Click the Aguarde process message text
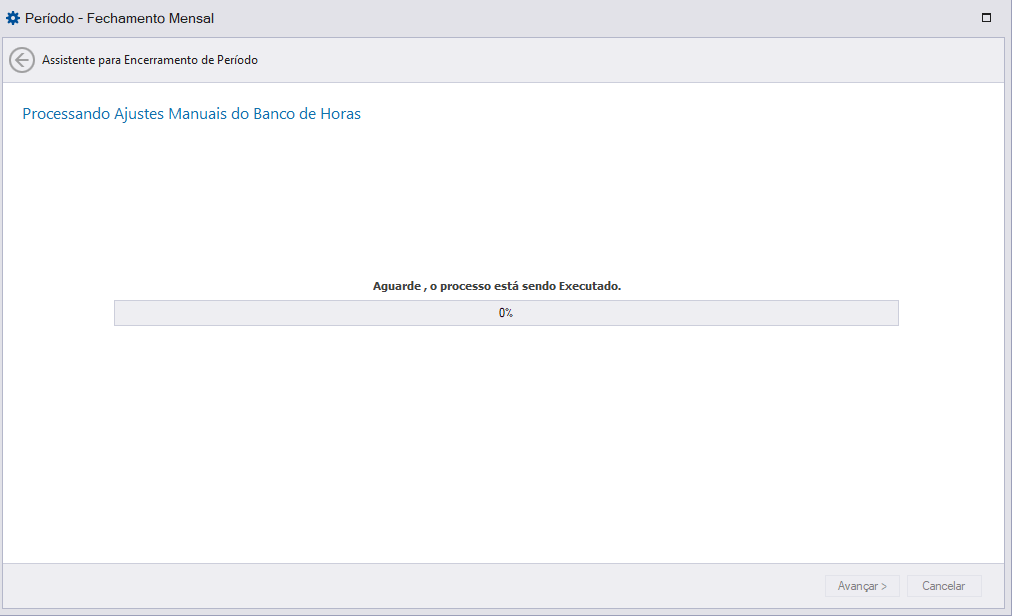Viewport: 1012px width, 616px height. (497, 285)
